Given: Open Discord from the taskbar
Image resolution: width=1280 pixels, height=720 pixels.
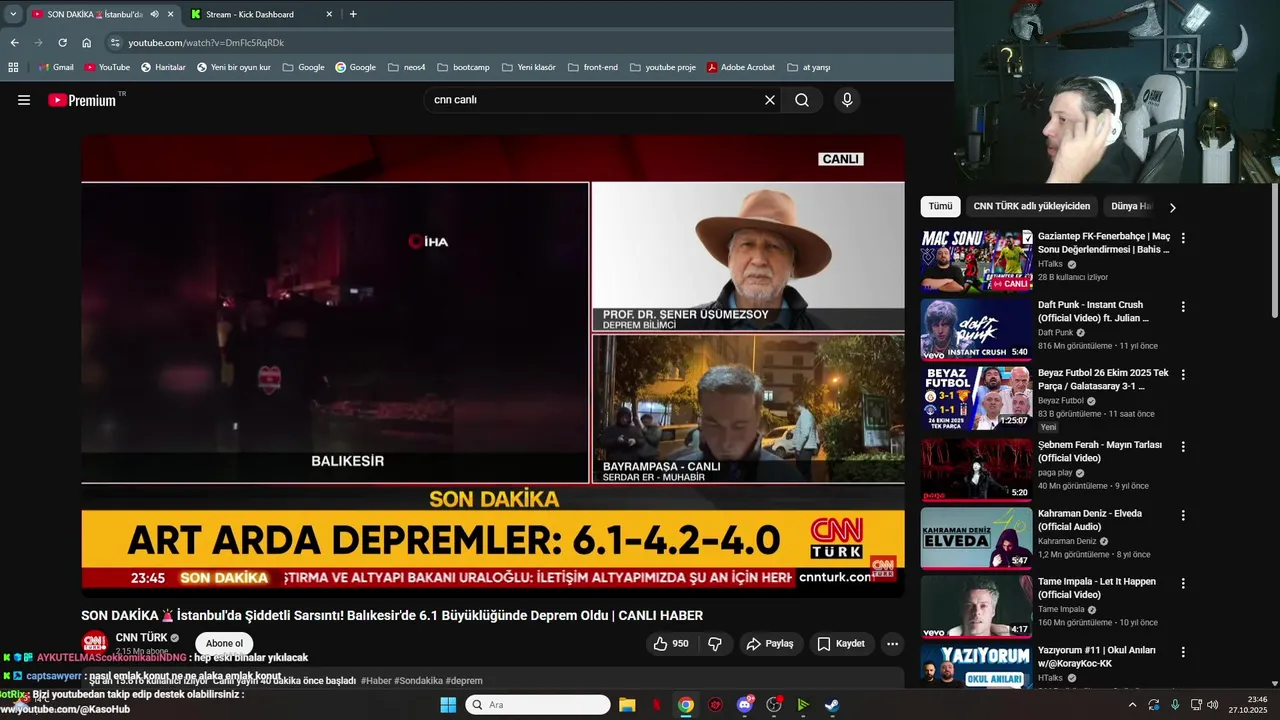Looking at the screenshot, I should 745,705.
